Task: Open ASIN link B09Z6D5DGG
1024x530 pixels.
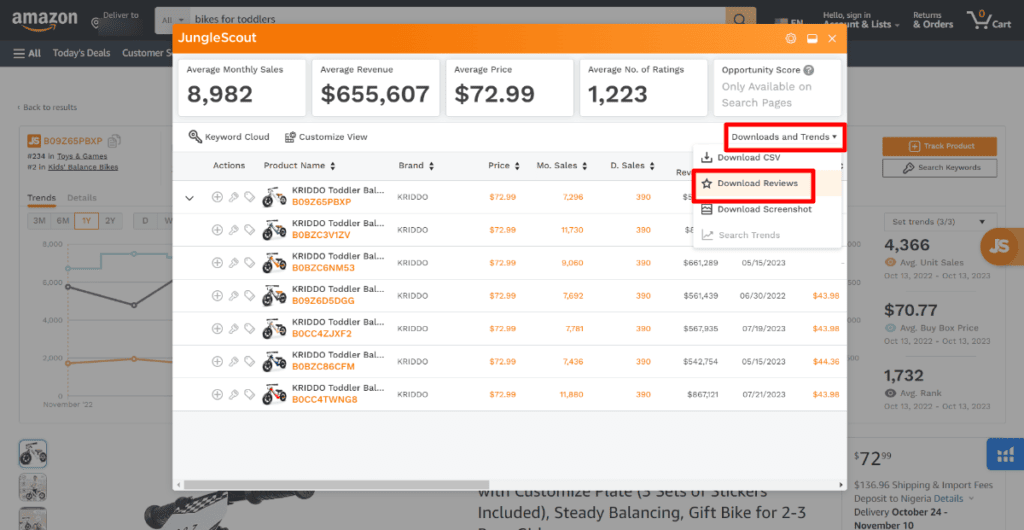Action: [x=323, y=301]
